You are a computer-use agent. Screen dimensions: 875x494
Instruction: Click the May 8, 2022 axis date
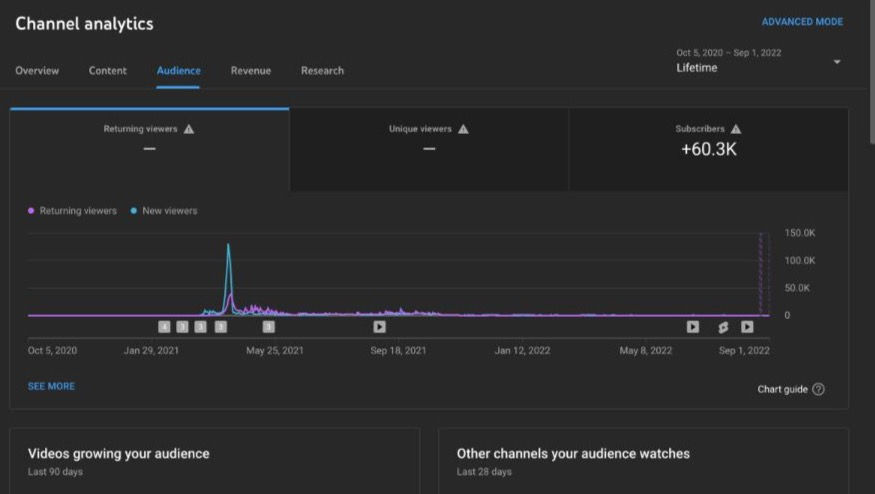click(x=646, y=351)
